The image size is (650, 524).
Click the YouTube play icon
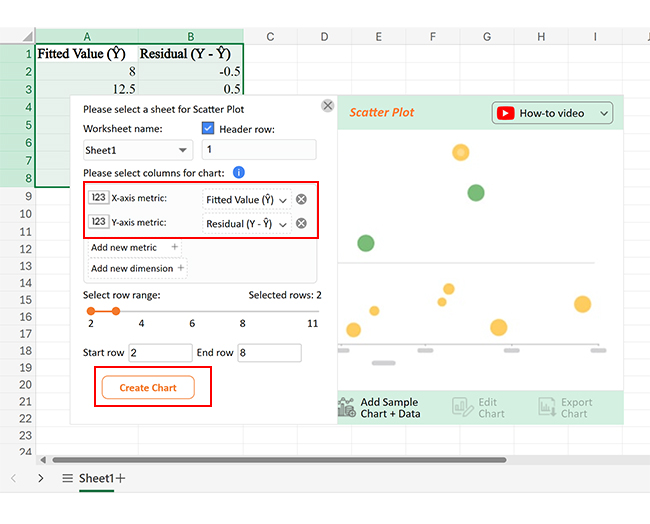(x=505, y=113)
